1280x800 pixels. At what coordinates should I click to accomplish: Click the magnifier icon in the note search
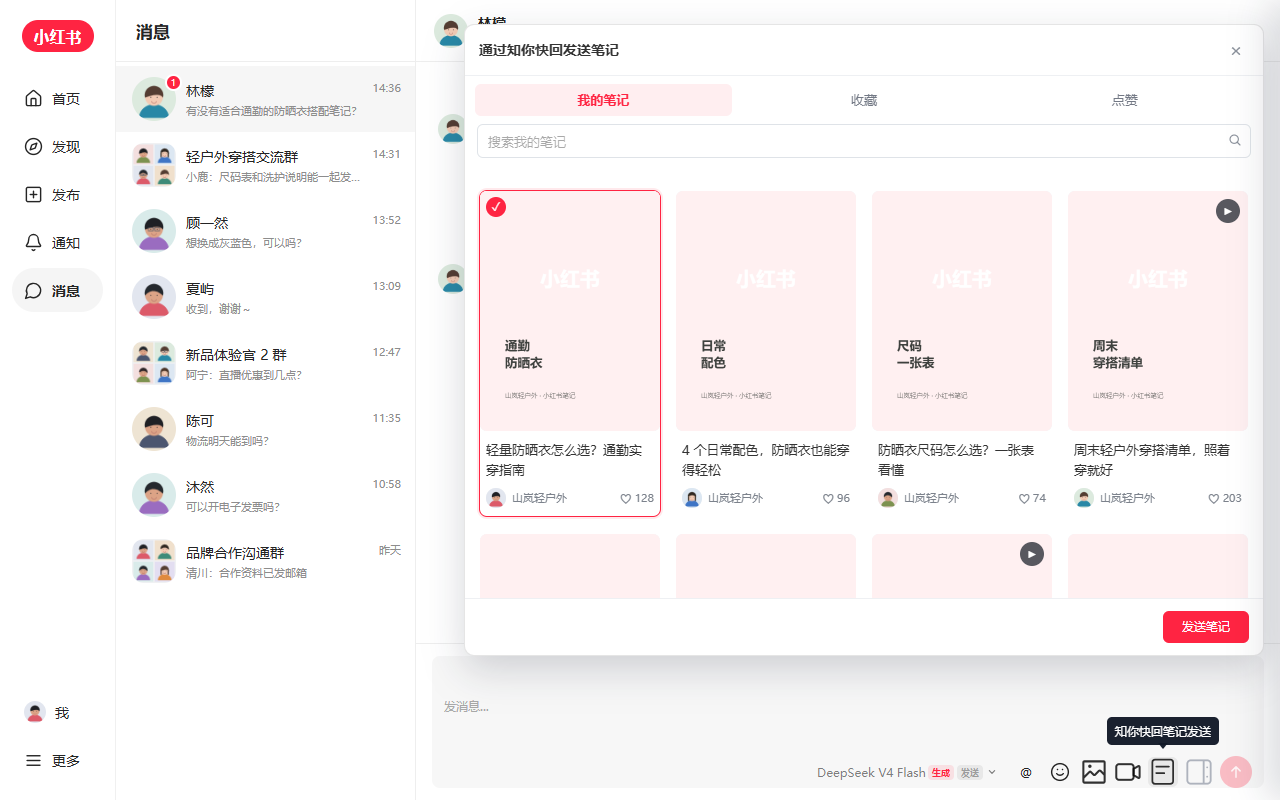pyautogui.click(x=1235, y=141)
